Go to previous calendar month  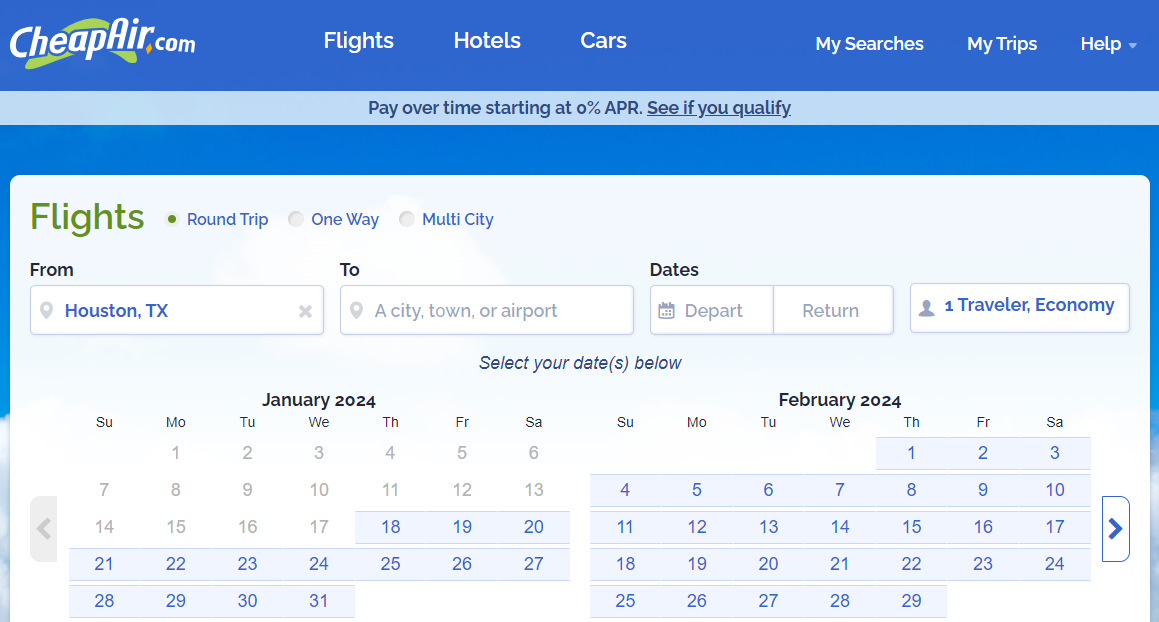point(44,528)
